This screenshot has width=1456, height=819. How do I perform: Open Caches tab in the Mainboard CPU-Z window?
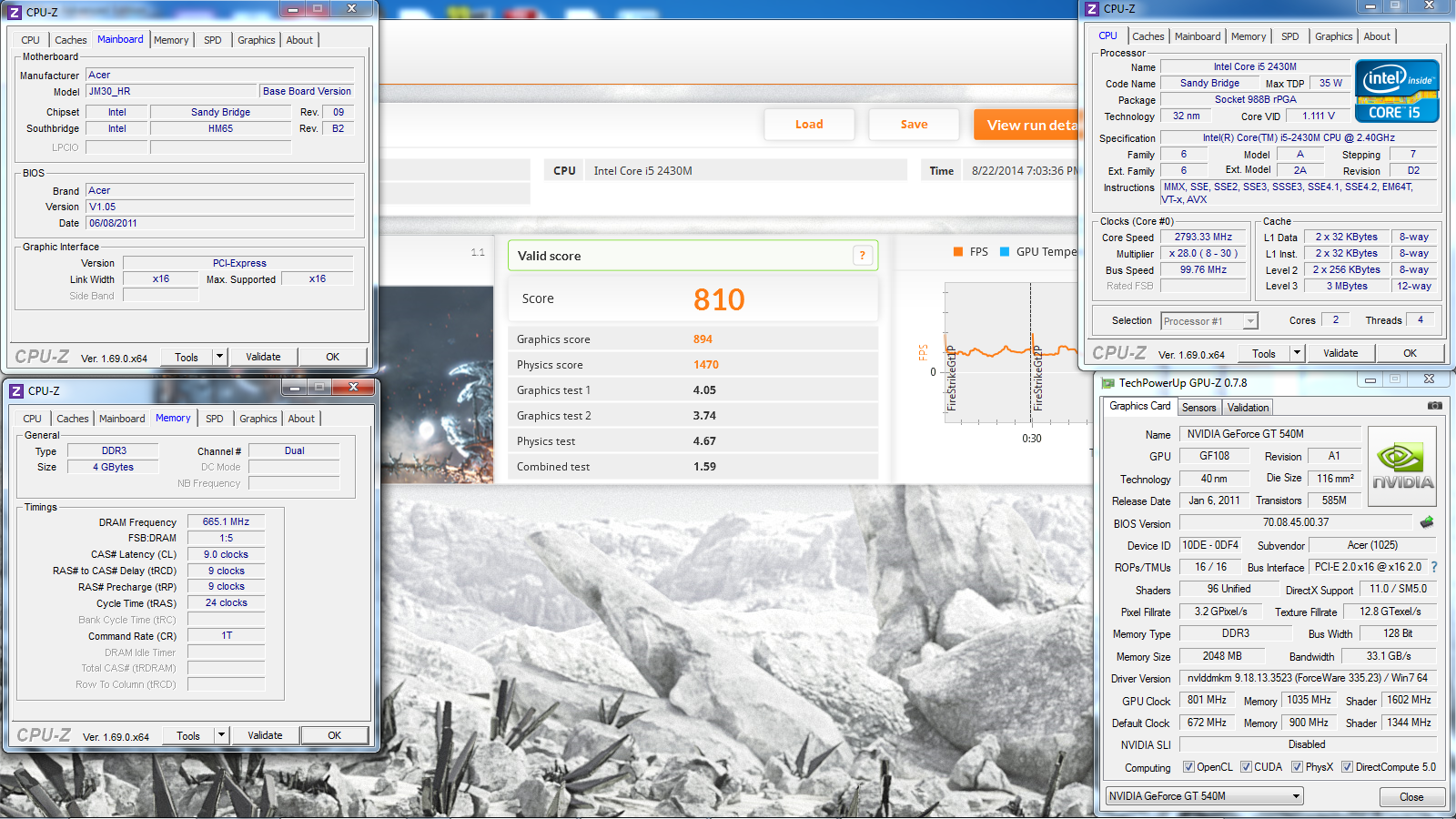(70, 40)
